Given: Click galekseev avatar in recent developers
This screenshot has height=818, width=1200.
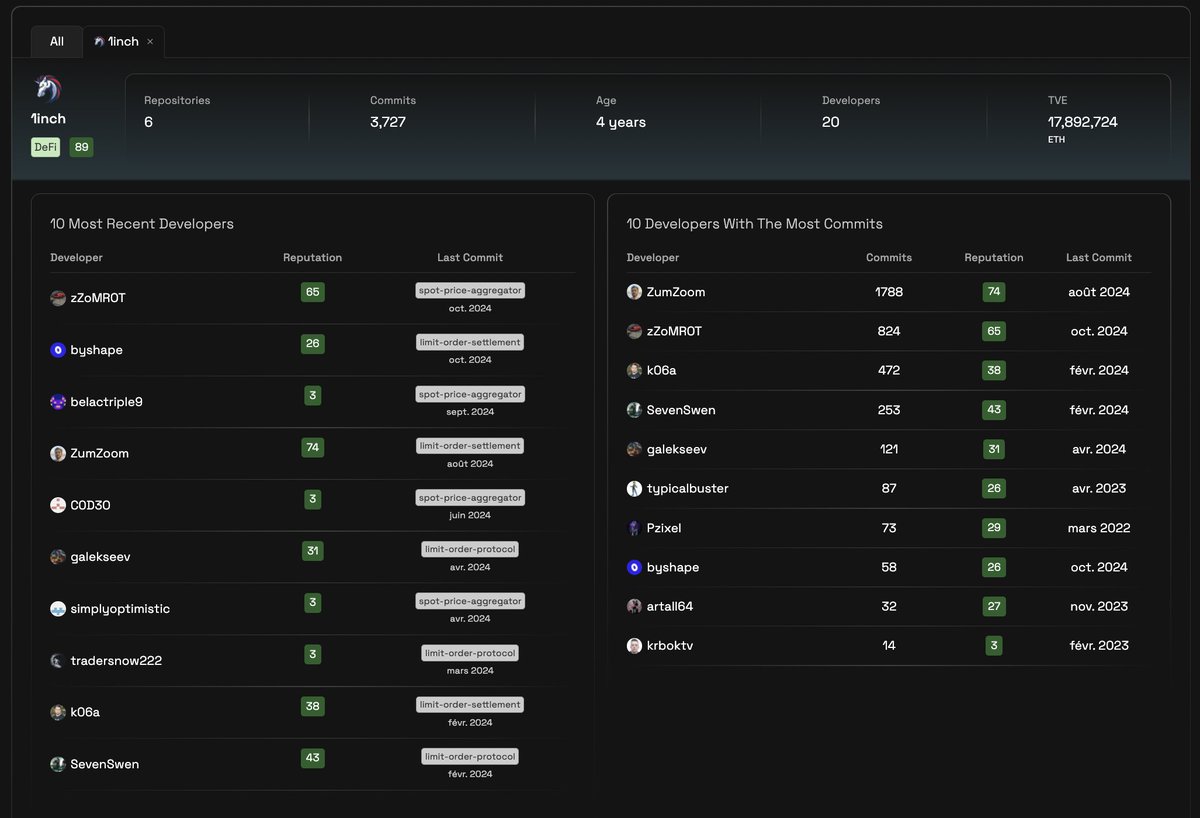Looking at the screenshot, I should tap(58, 557).
